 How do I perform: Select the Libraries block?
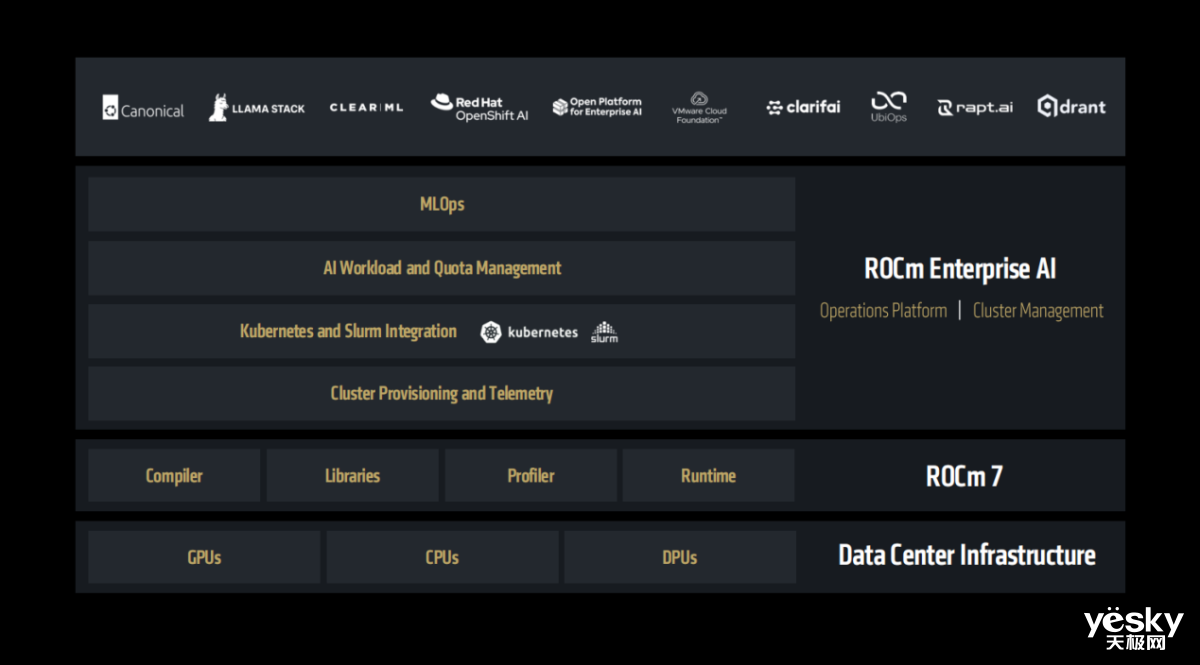click(352, 476)
